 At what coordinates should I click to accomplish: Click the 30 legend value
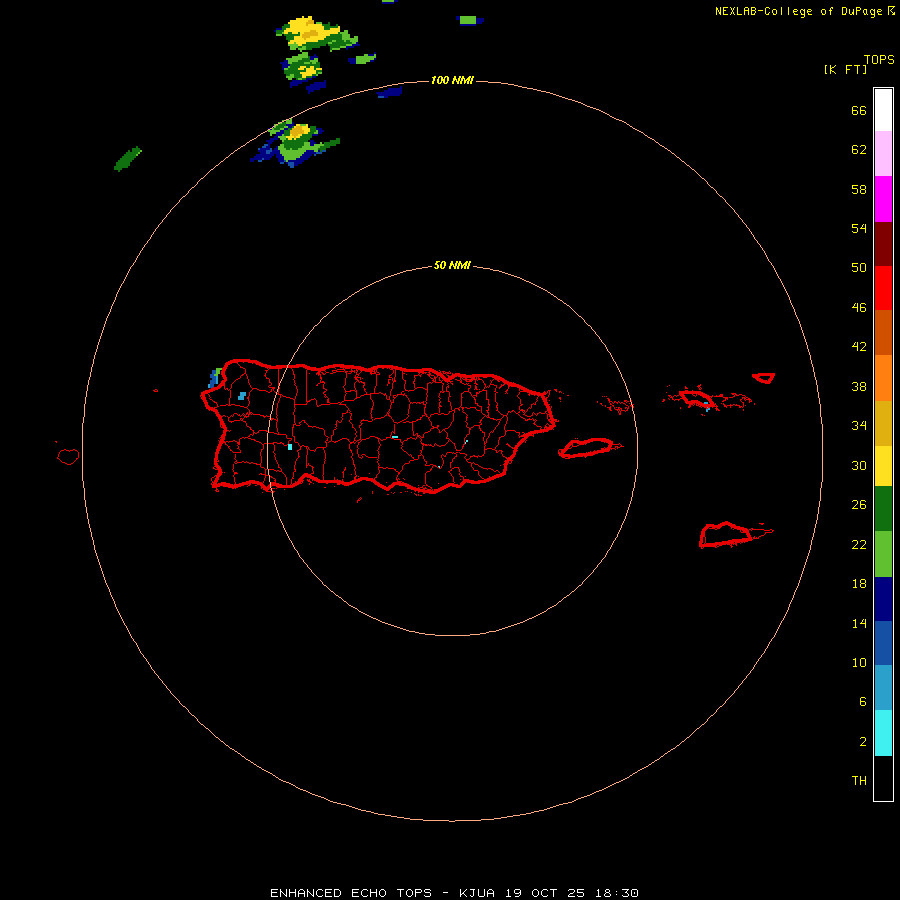click(859, 465)
